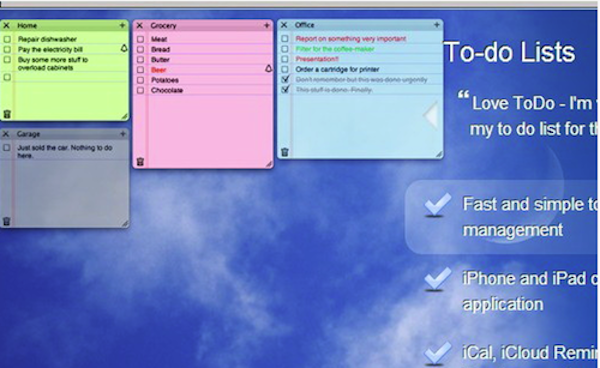
Task: Click plus icon on Grocery list
Action: (x=267, y=26)
